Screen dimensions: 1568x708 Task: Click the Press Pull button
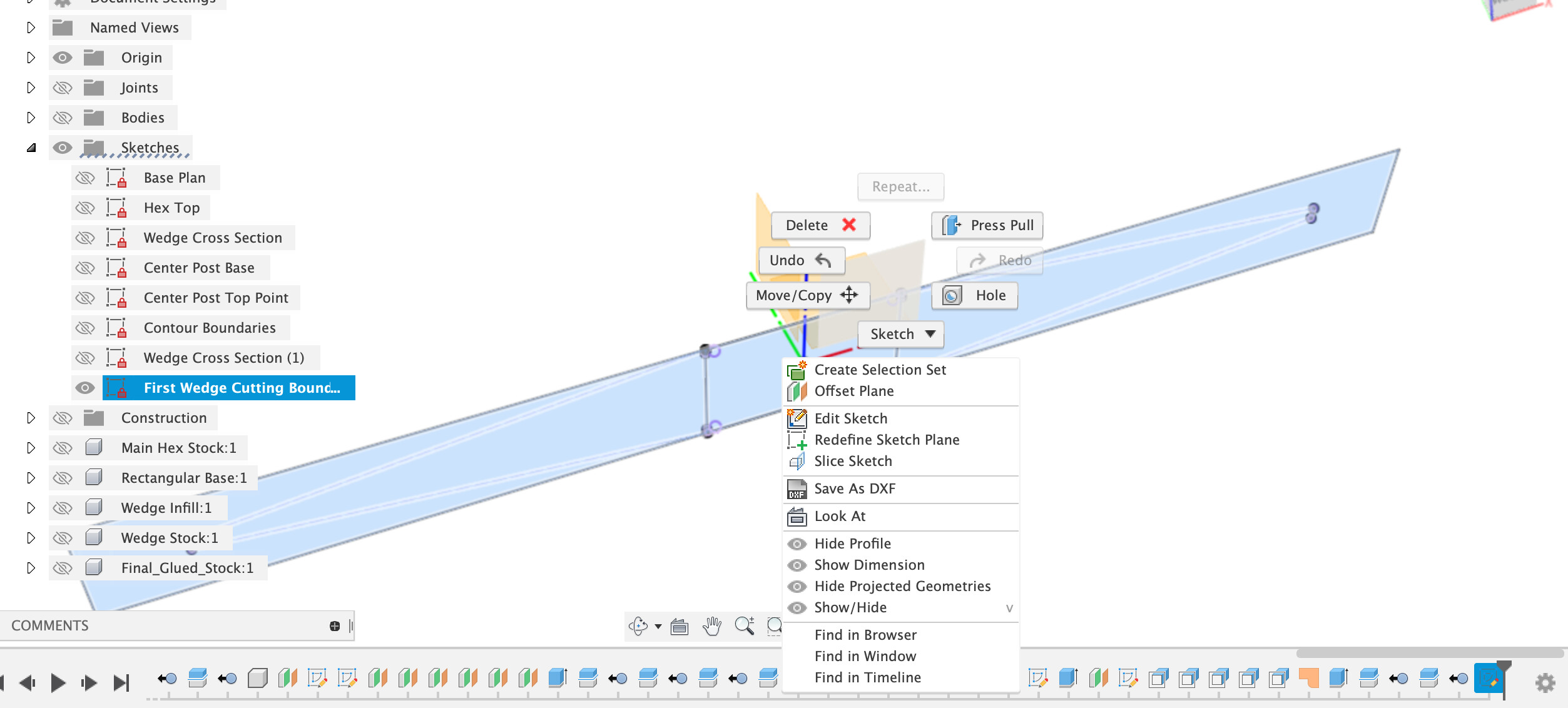coord(987,225)
